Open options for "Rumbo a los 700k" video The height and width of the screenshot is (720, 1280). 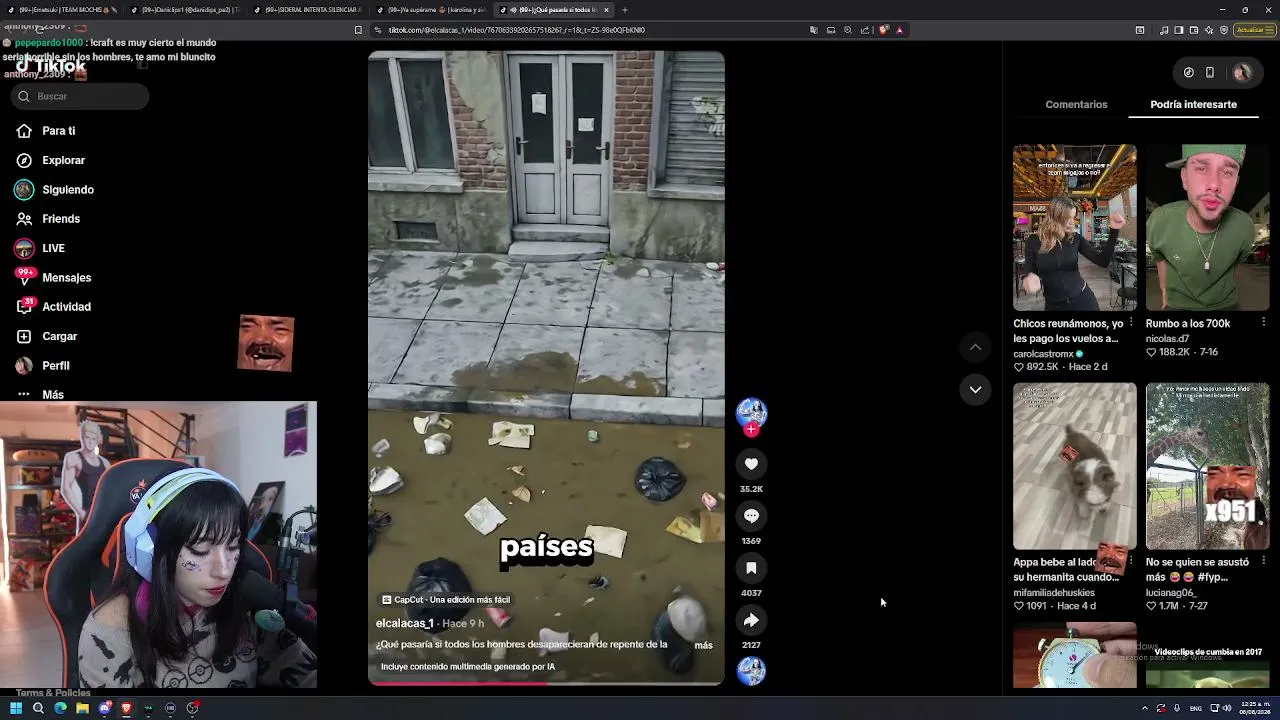(1263, 323)
